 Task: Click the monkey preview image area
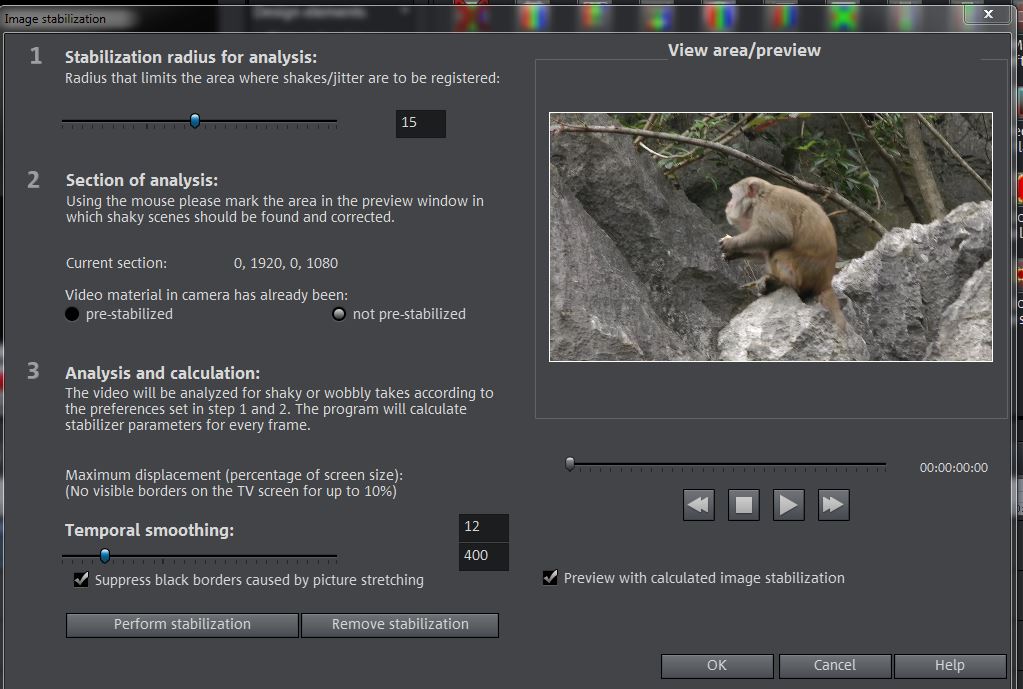770,236
